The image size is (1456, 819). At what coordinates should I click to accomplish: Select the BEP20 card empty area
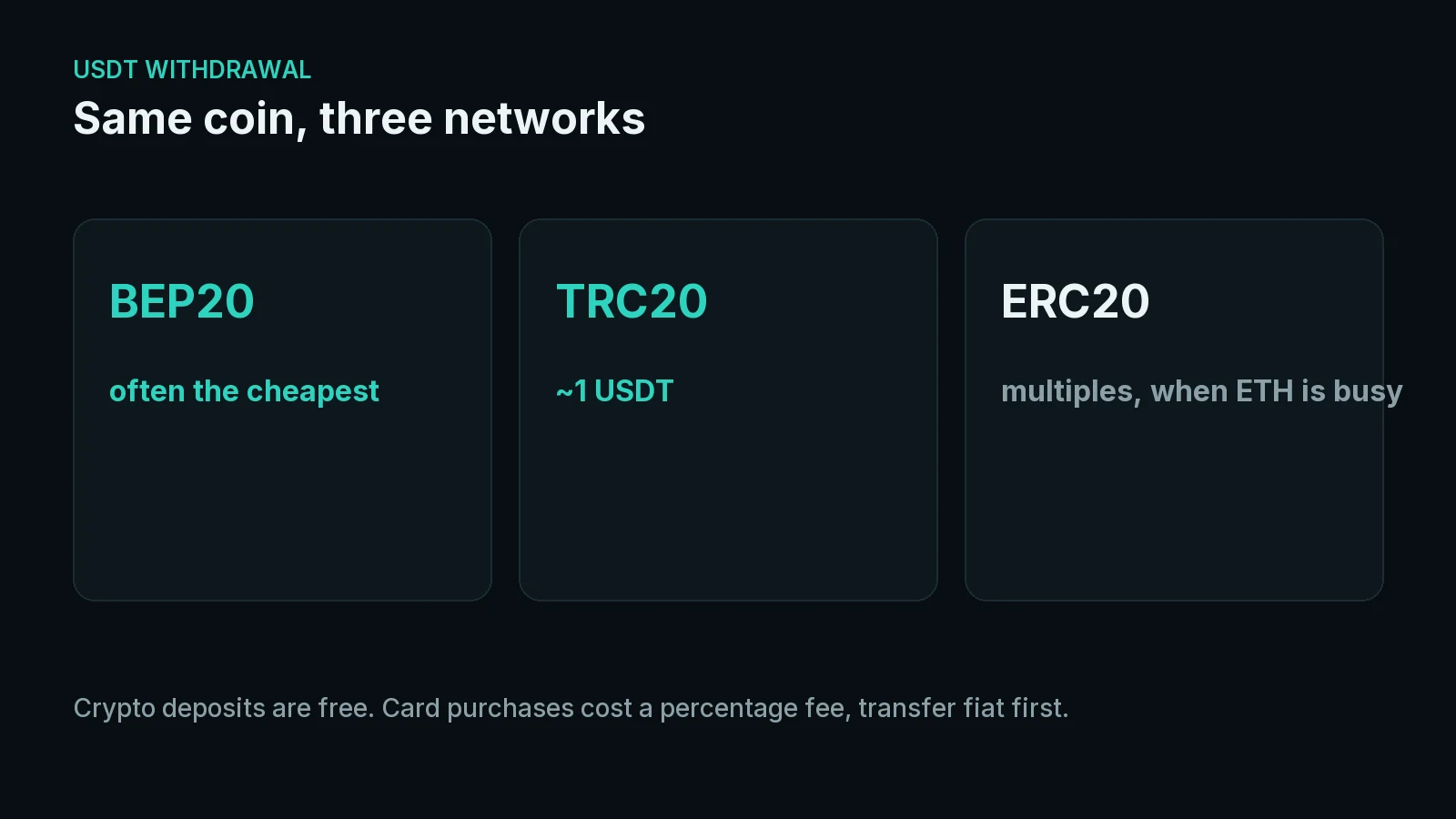282,505
